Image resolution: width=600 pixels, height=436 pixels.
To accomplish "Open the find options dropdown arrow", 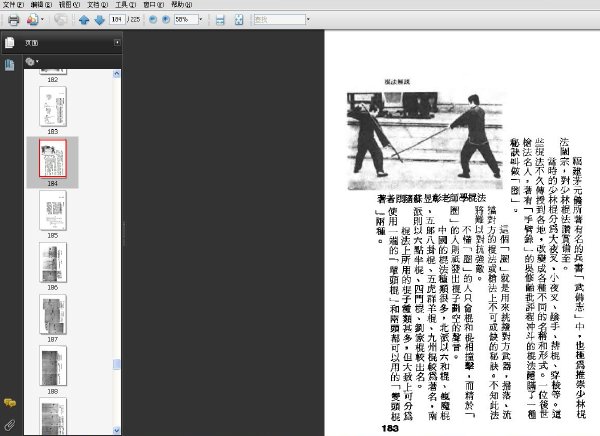I will coord(308,19).
